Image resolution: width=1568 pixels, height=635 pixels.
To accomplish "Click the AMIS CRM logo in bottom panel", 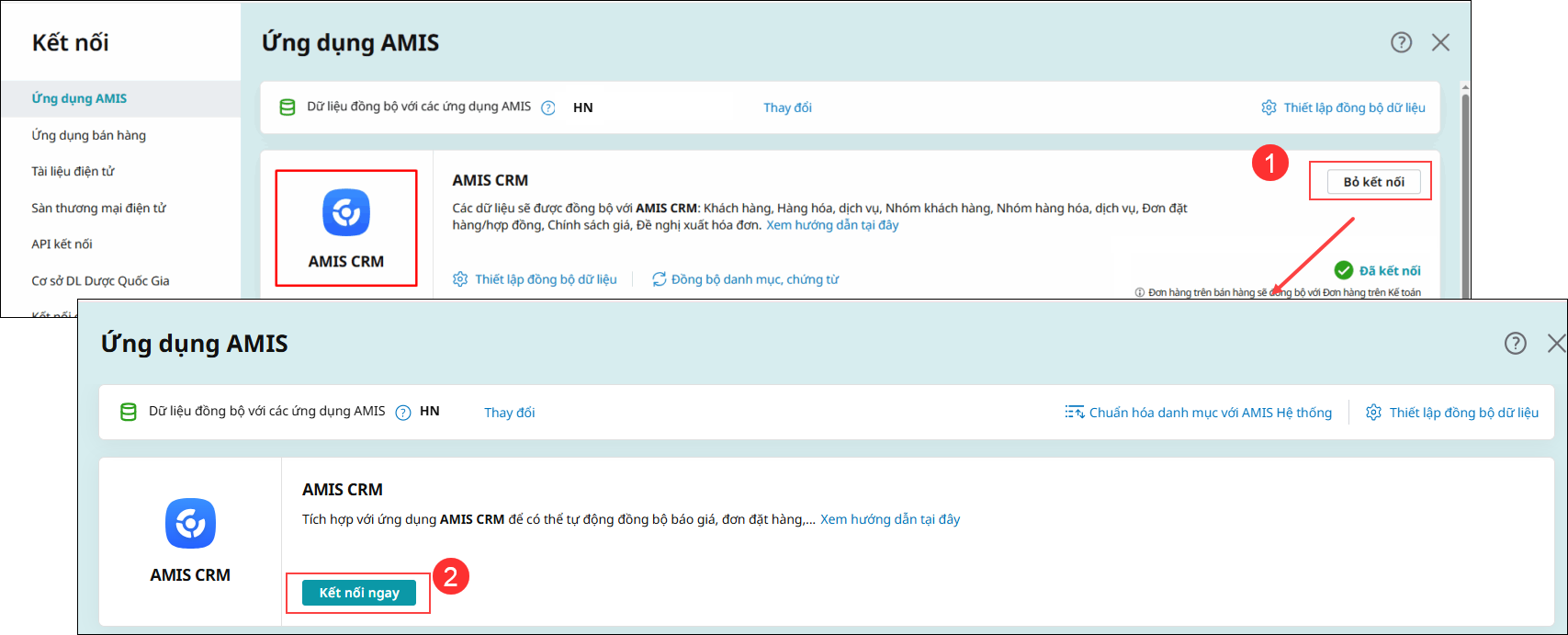I will [x=190, y=524].
